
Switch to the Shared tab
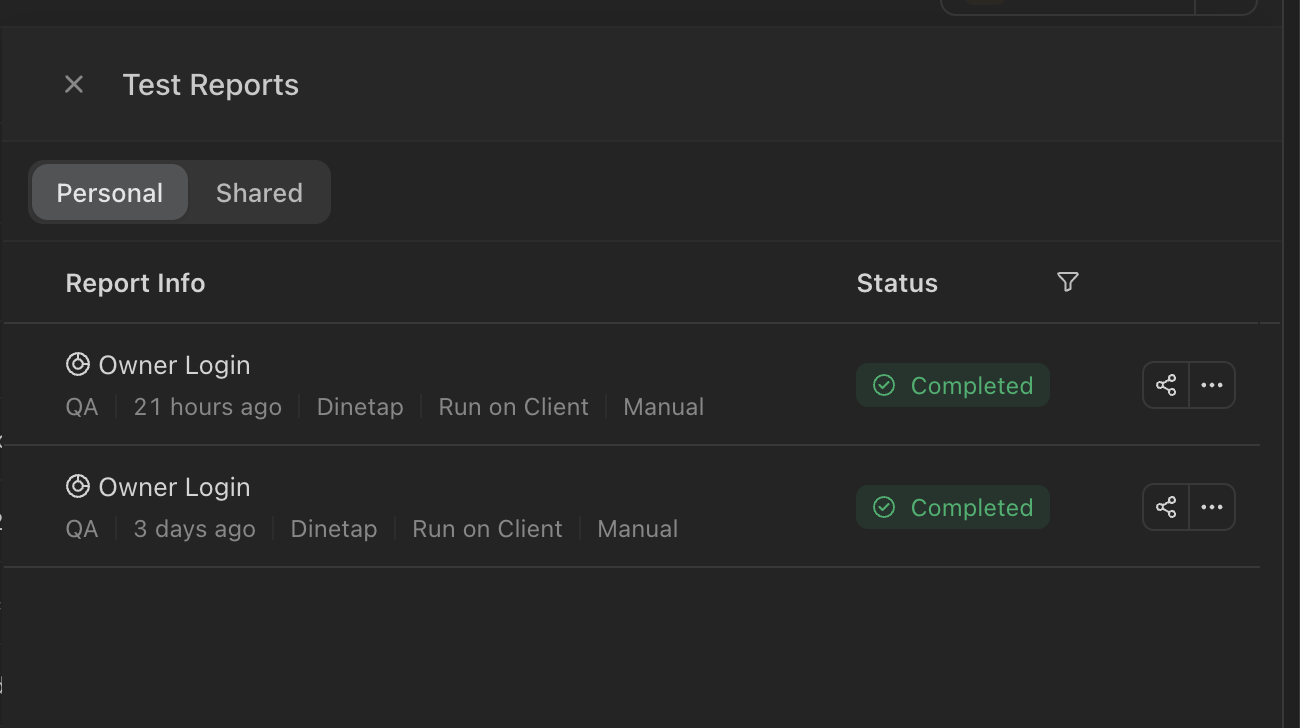259,193
